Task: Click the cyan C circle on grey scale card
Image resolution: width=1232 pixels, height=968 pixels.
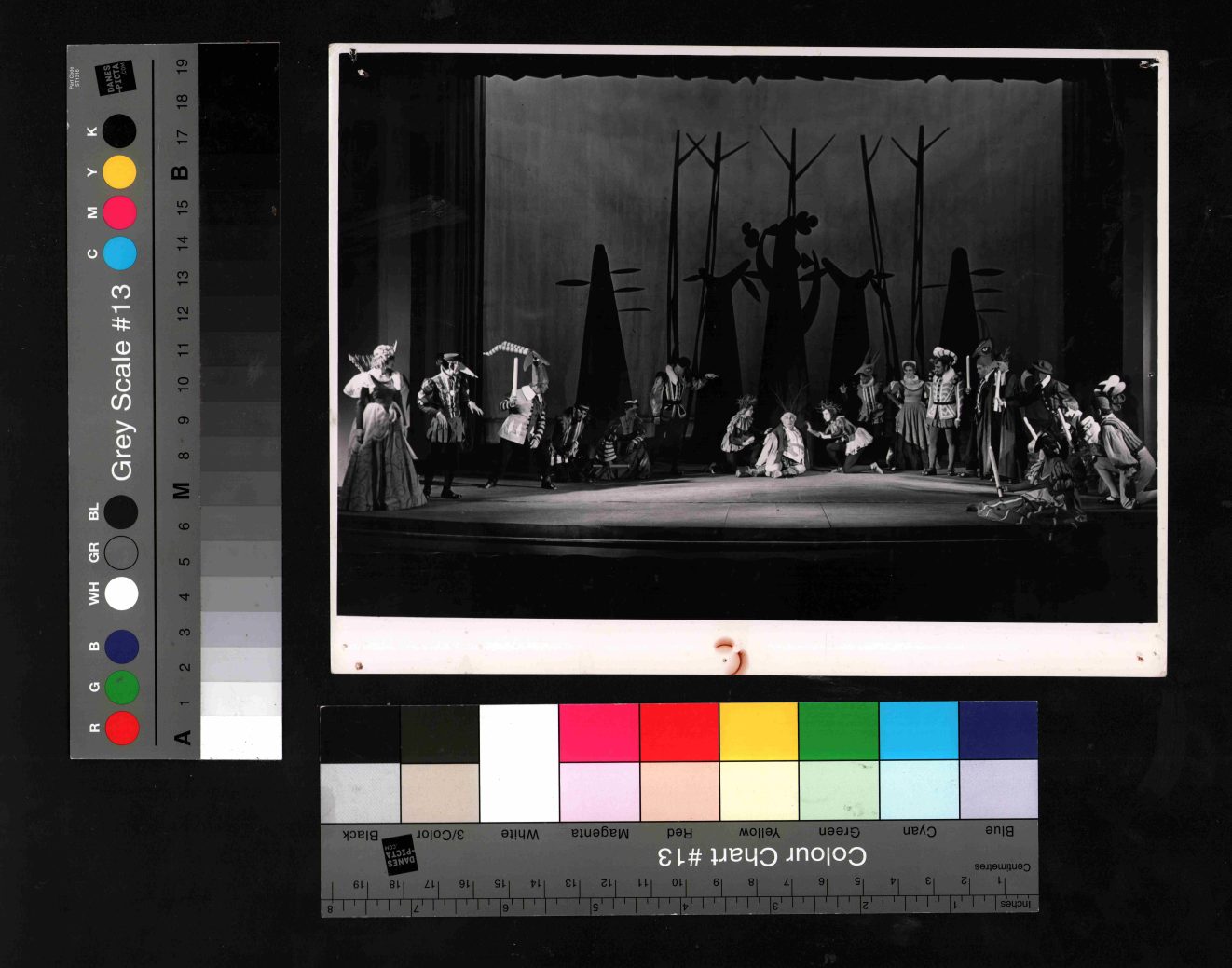Action: (x=120, y=253)
